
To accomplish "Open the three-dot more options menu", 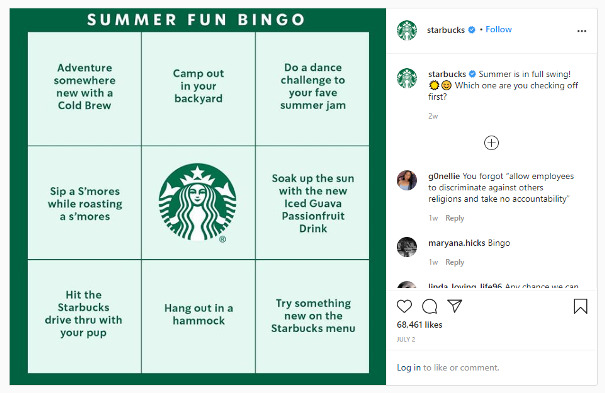I will click(x=581, y=31).
